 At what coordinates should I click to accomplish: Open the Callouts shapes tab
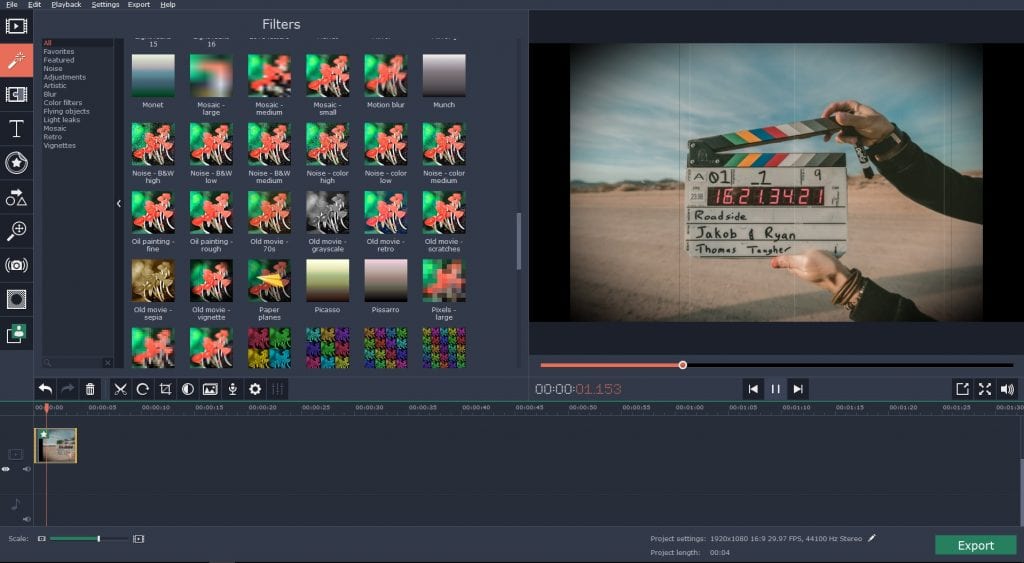coord(16,197)
